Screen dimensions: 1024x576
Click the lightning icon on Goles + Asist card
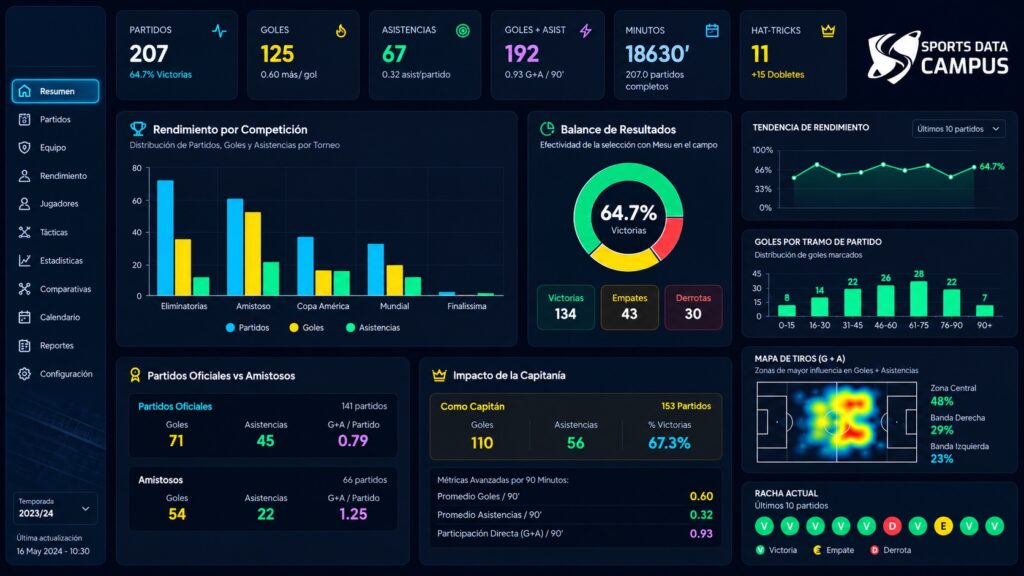585,31
